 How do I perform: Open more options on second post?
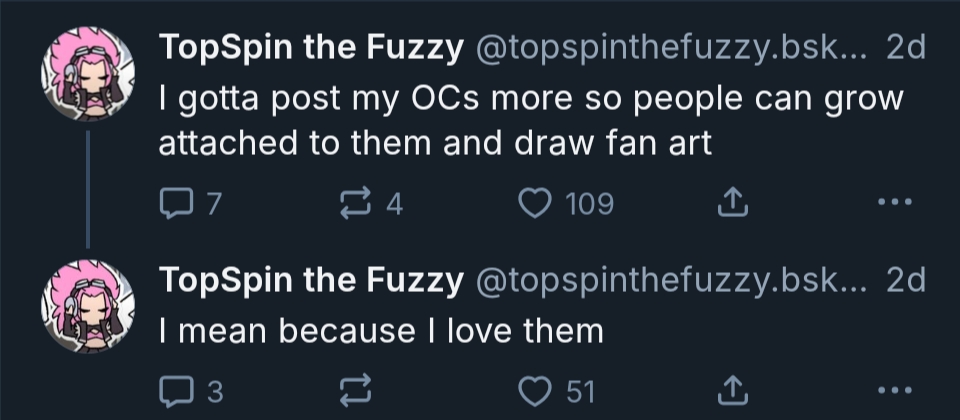click(893, 391)
